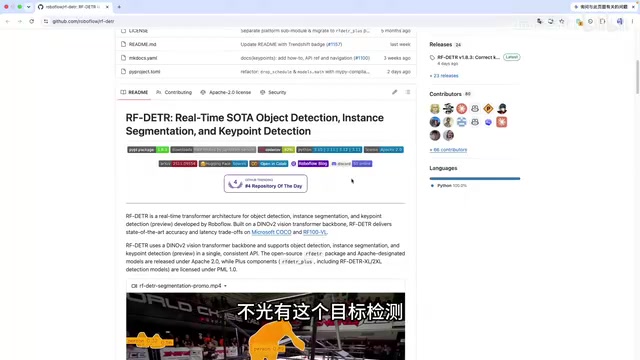Open the README.md file
Viewport: 640px width, 360px height.
[x=142, y=44]
